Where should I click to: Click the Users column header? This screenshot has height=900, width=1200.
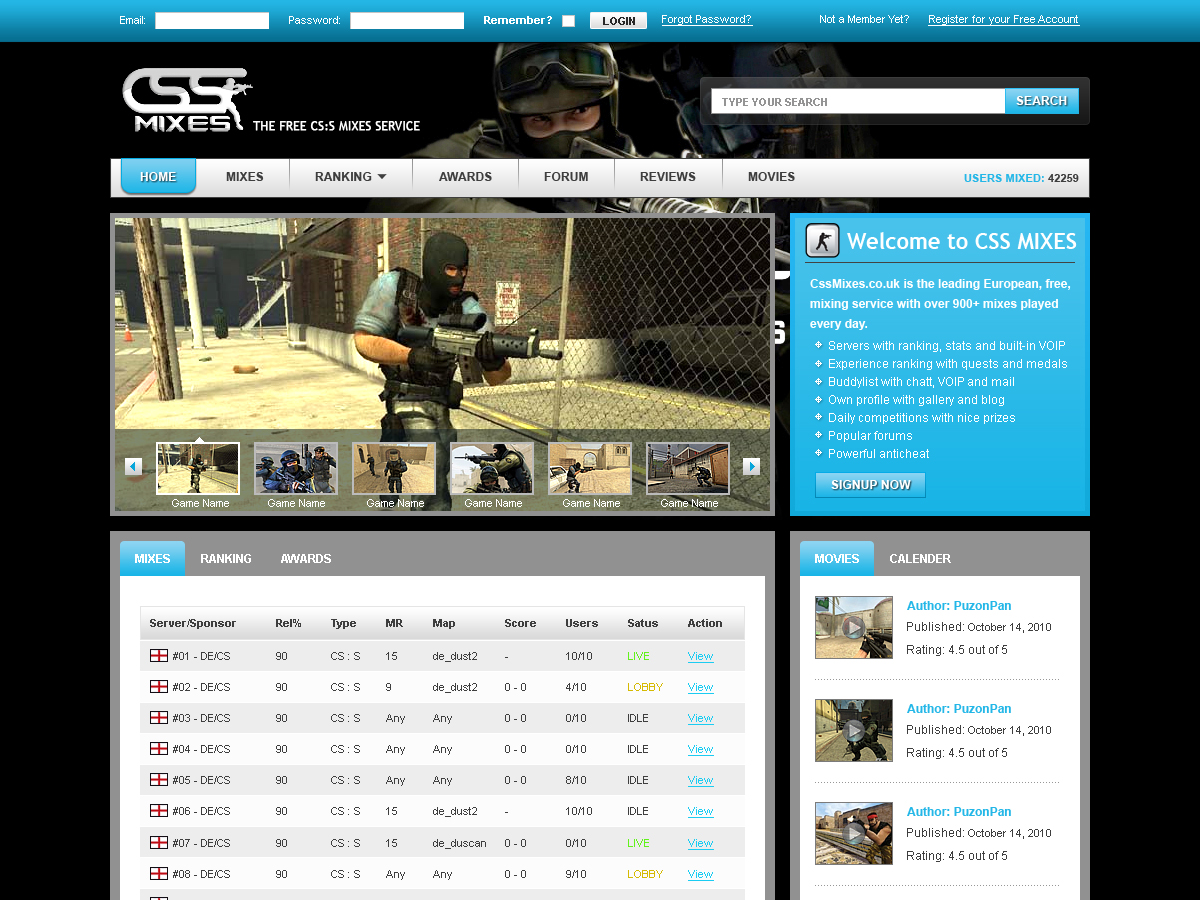click(x=582, y=623)
